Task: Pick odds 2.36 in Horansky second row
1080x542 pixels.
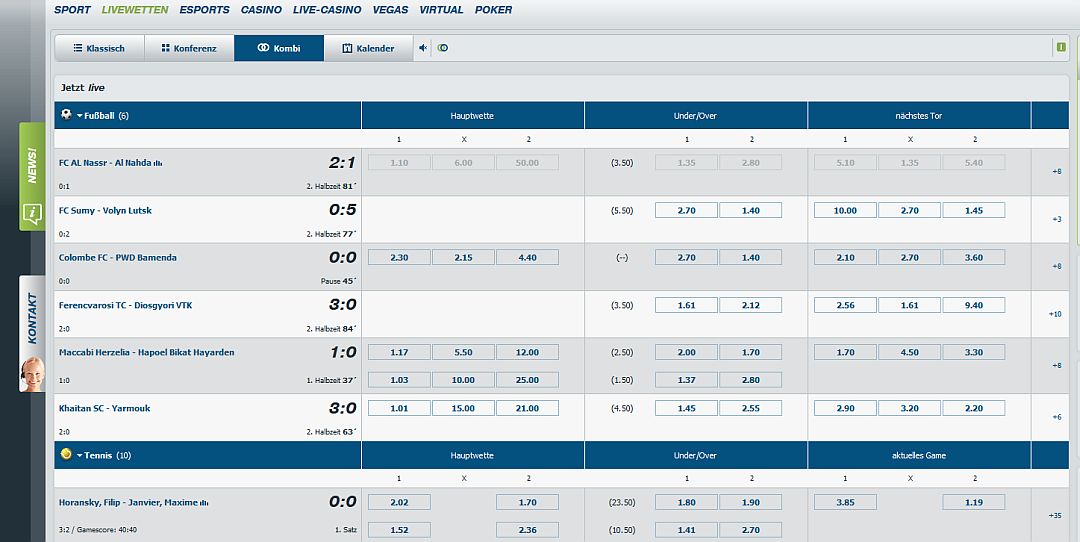Action: click(528, 530)
